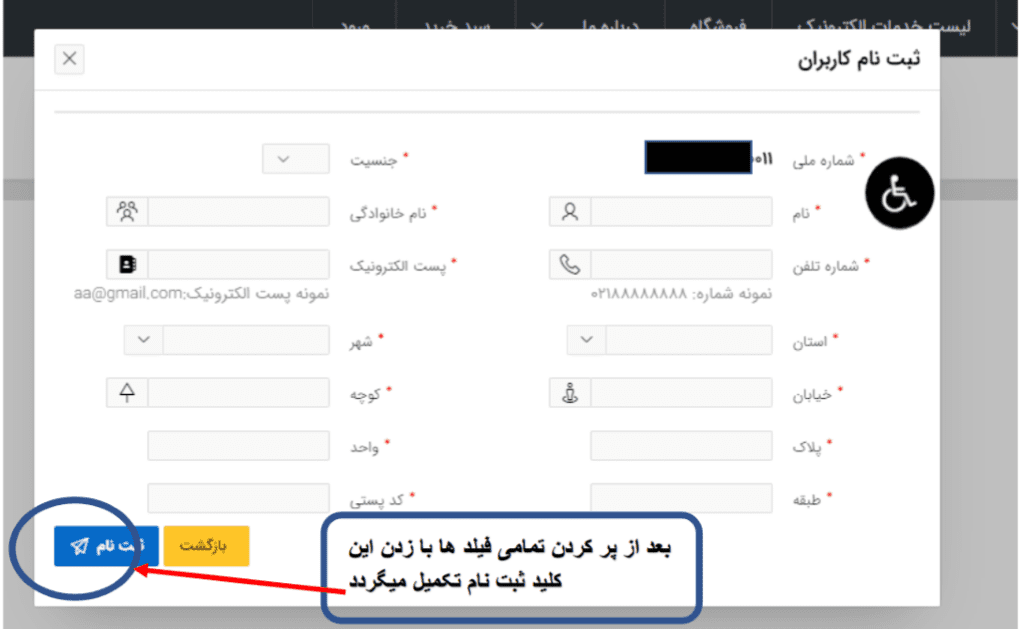
Task: Focus the کوچه input field
Action: click(x=238, y=393)
